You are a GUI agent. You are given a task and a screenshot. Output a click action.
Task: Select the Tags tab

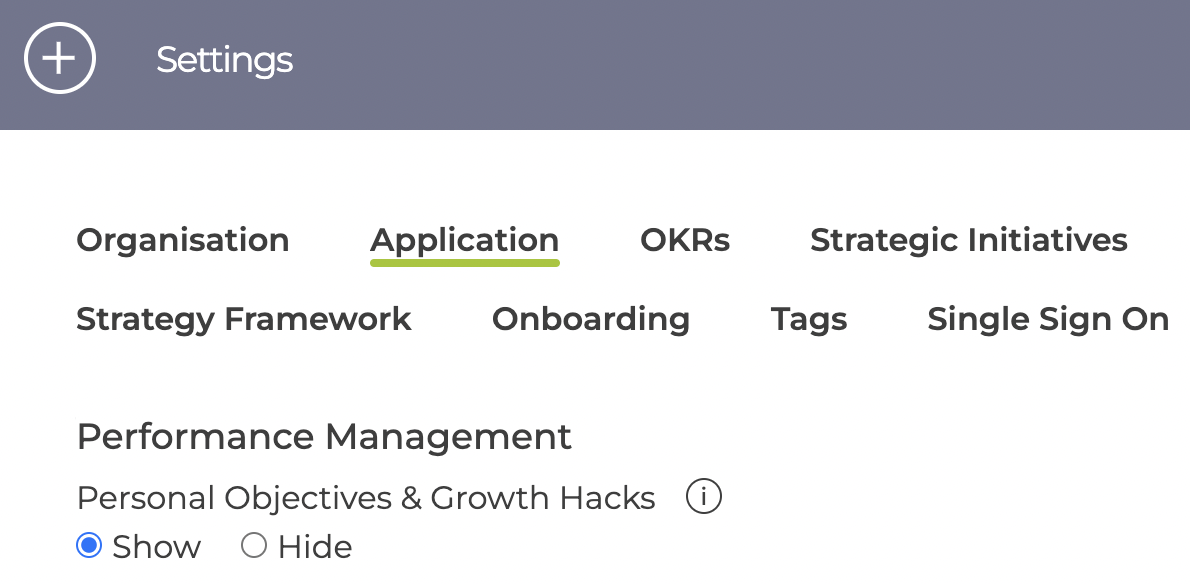pos(808,319)
